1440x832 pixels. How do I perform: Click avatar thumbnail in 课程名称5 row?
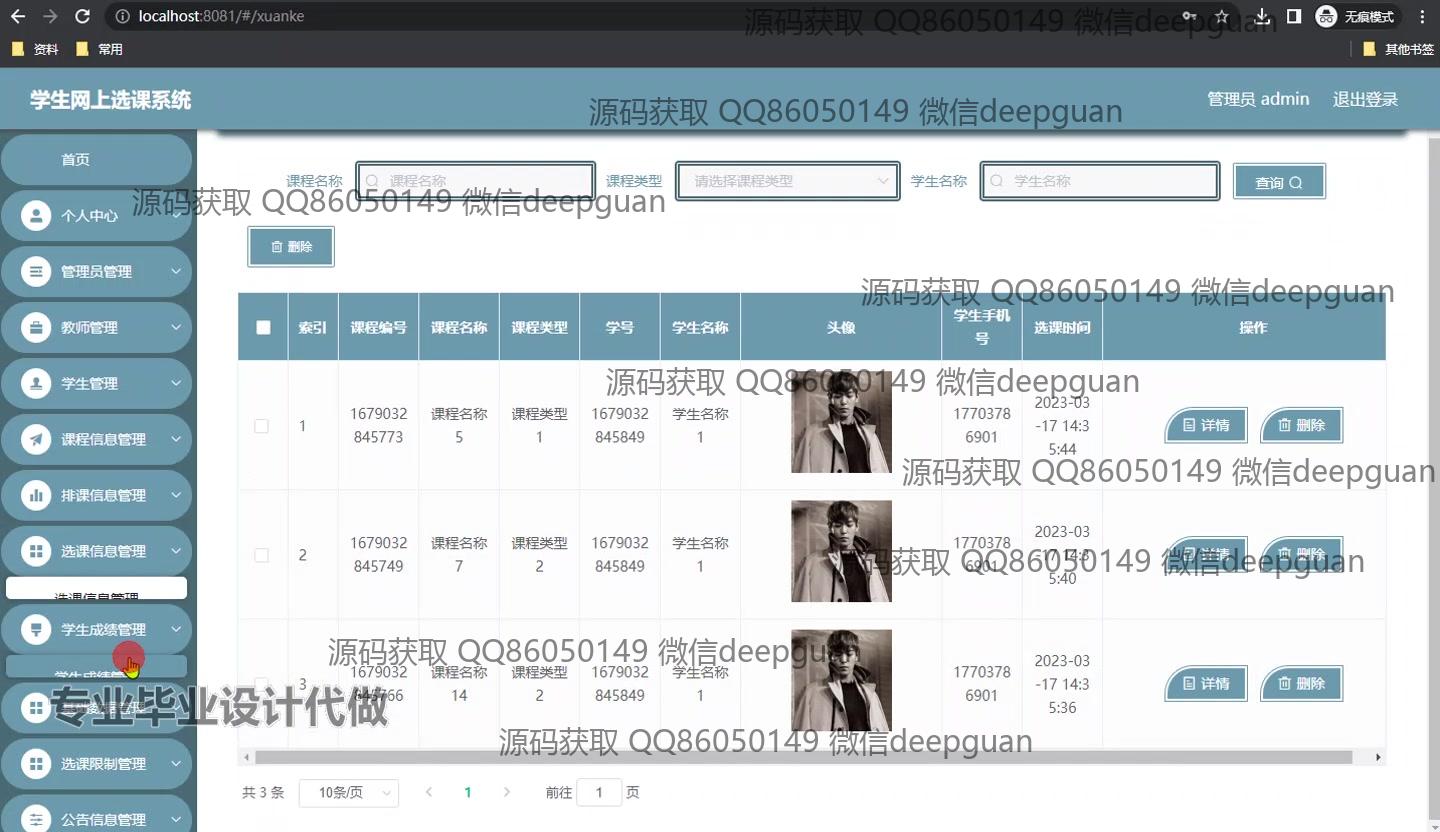(841, 422)
